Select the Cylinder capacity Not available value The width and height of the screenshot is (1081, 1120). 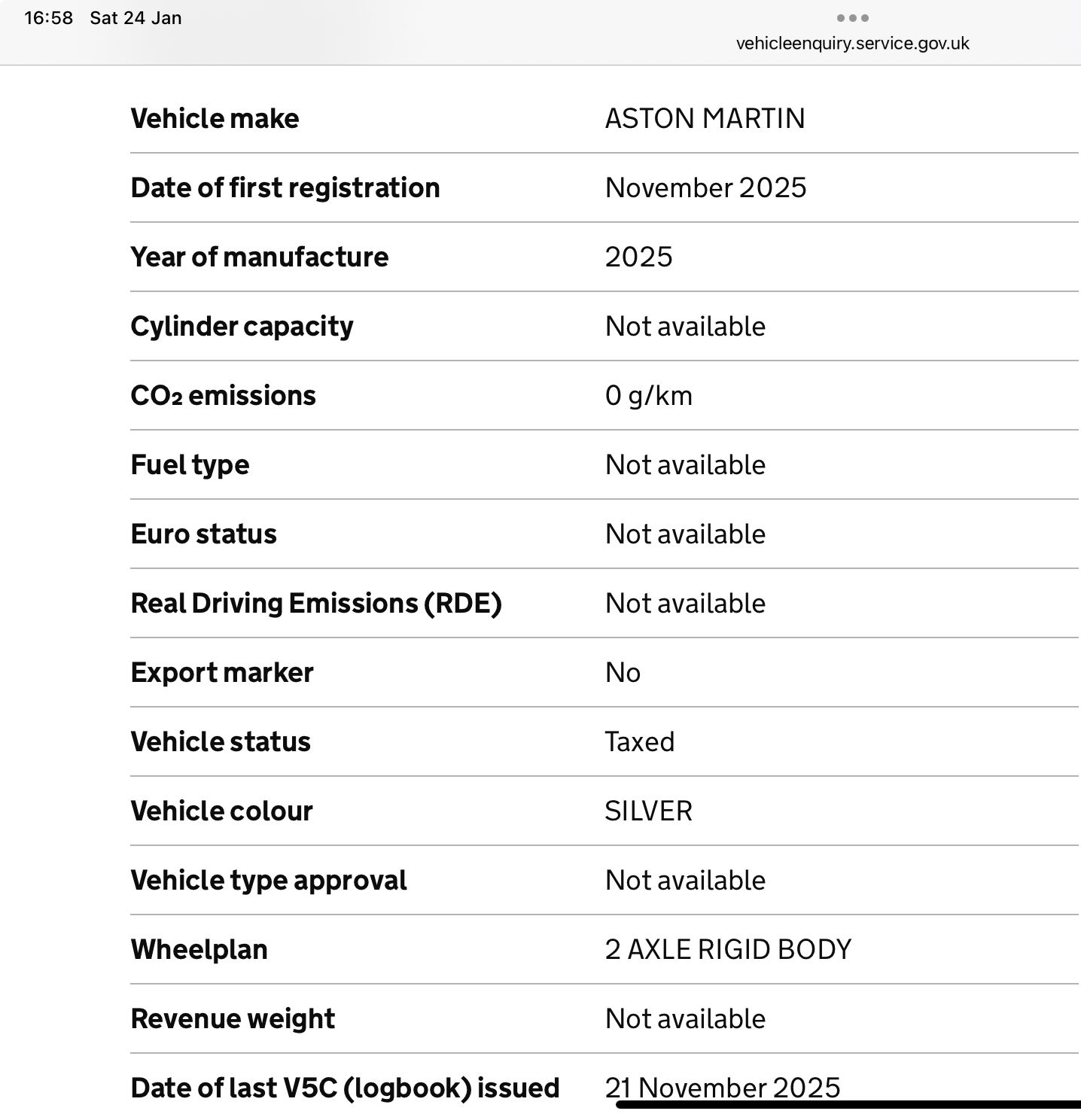(685, 327)
